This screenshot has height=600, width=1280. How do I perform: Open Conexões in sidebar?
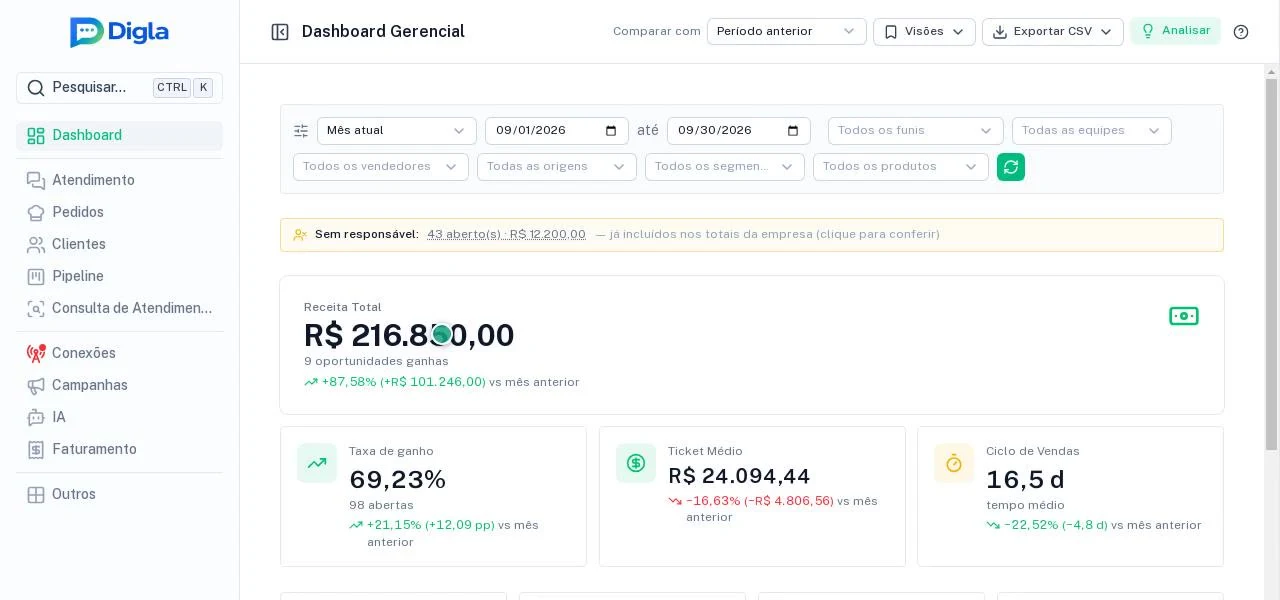[119, 353]
